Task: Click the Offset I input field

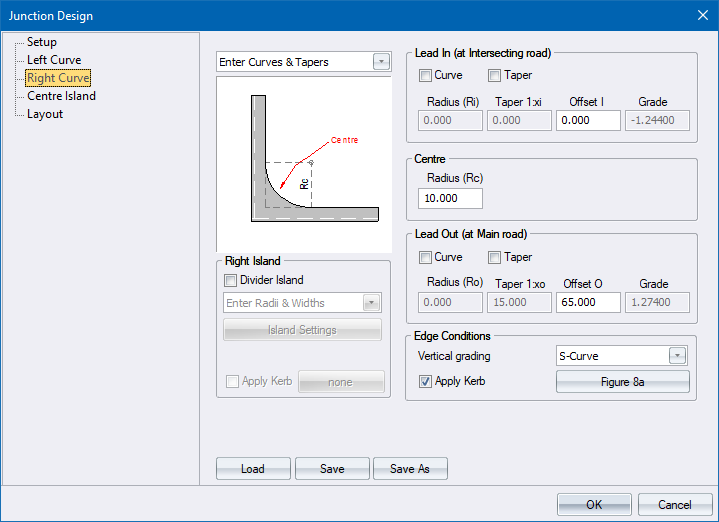Action: (x=587, y=120)
